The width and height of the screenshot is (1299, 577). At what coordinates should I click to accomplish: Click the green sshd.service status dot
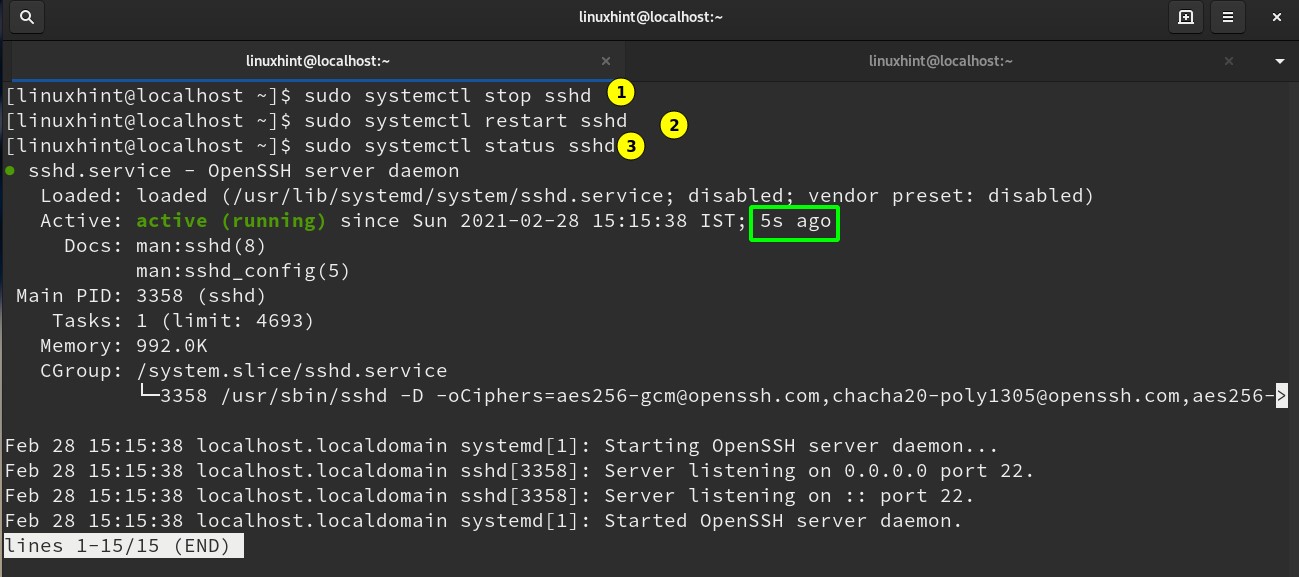pos(10,171)
